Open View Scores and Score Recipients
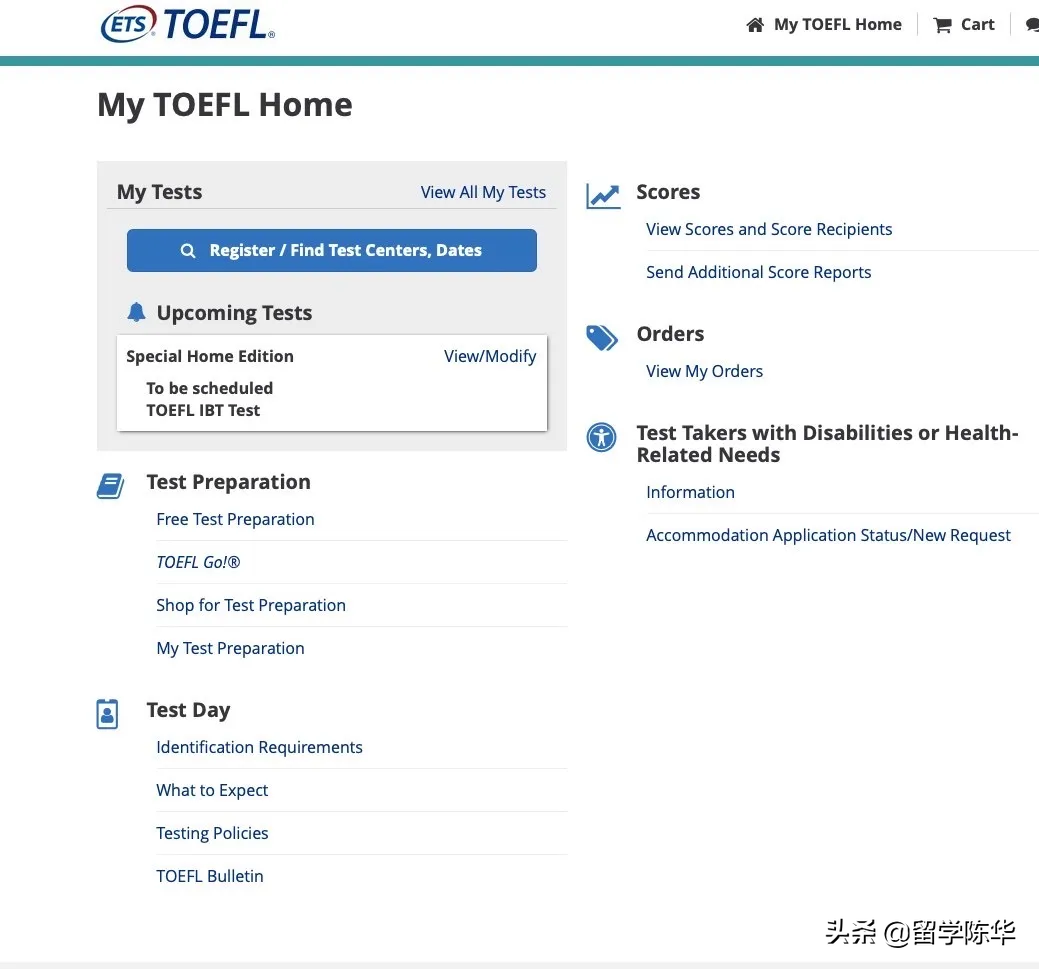 click(x=769, y=229)
